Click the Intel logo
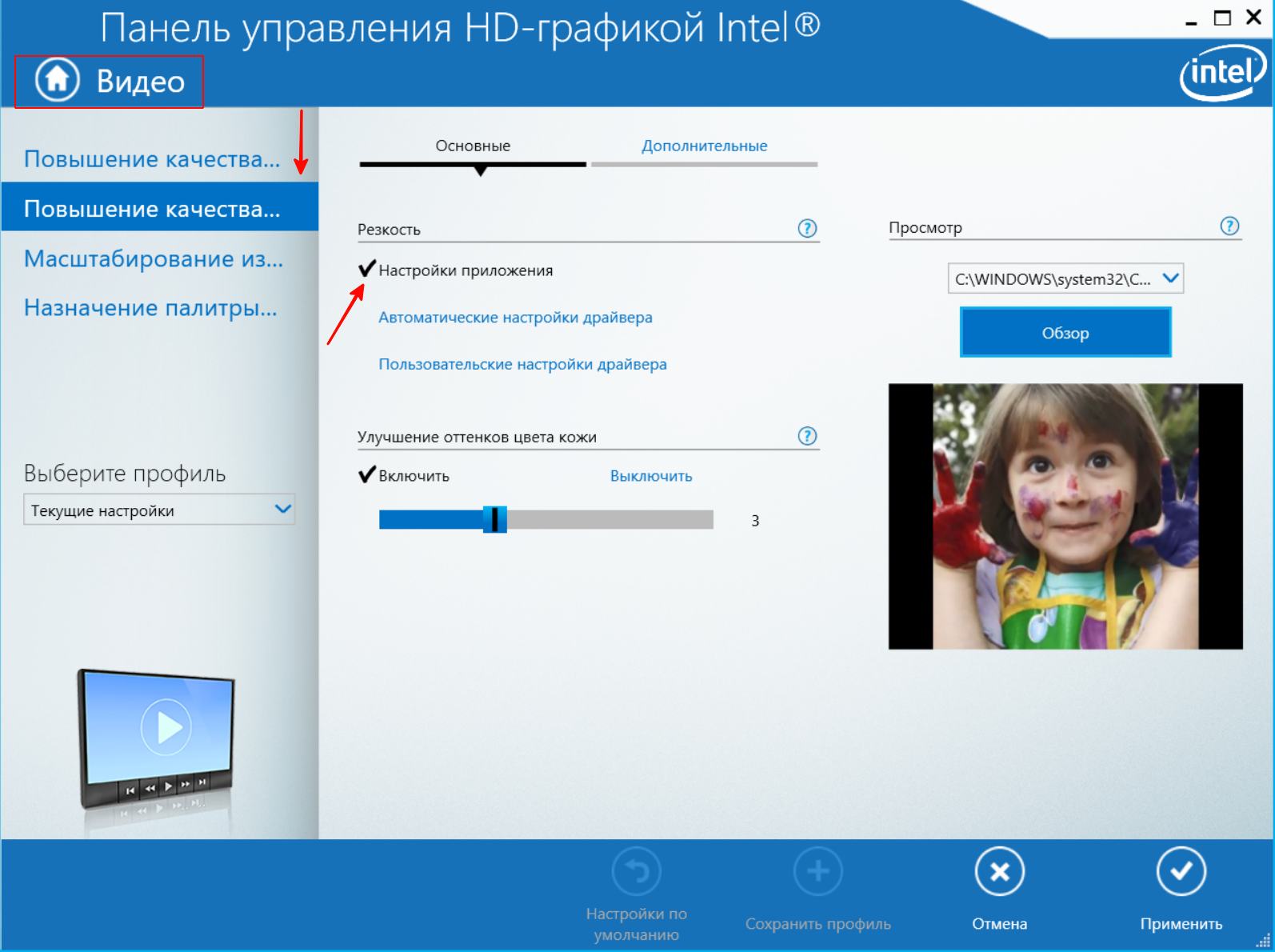Viewport: 1275px width, 952px height. [1223, 74]
